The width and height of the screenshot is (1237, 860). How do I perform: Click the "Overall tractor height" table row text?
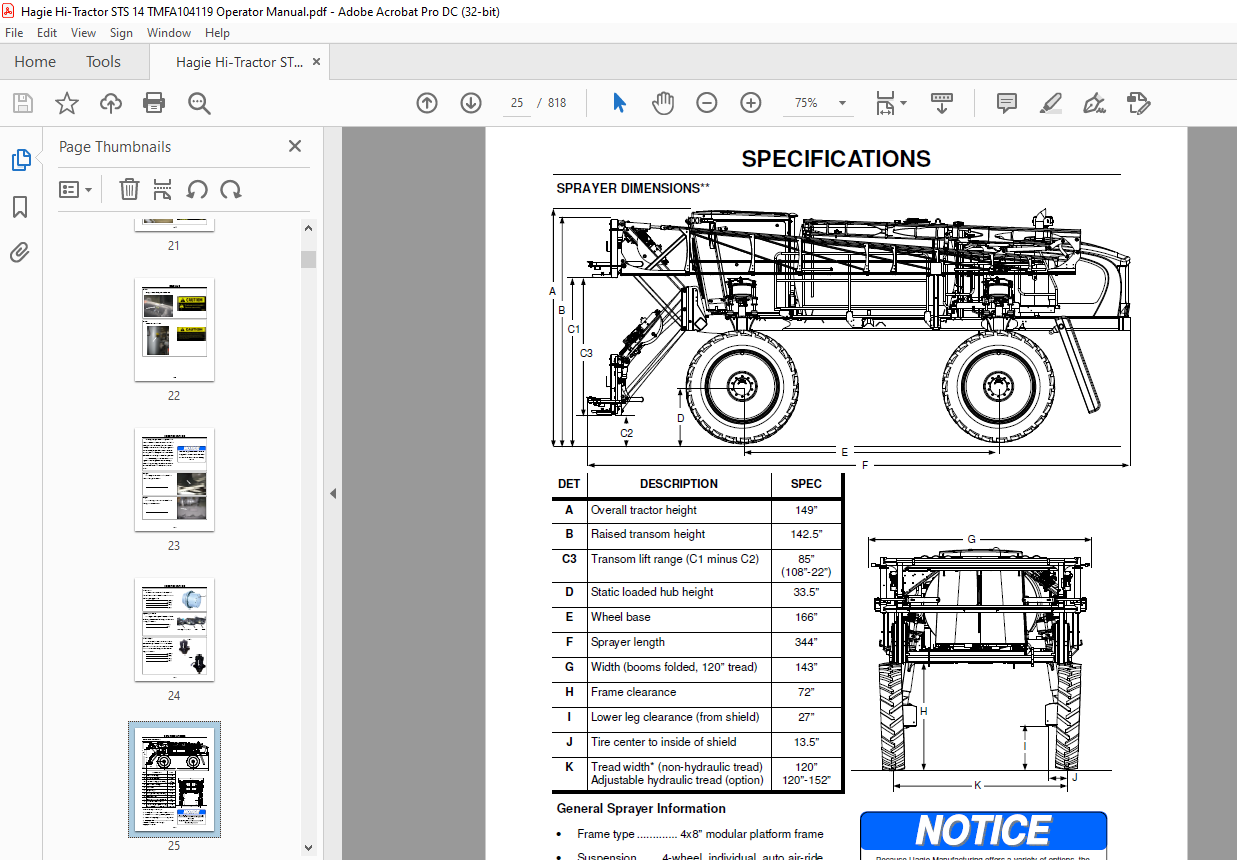644,510
